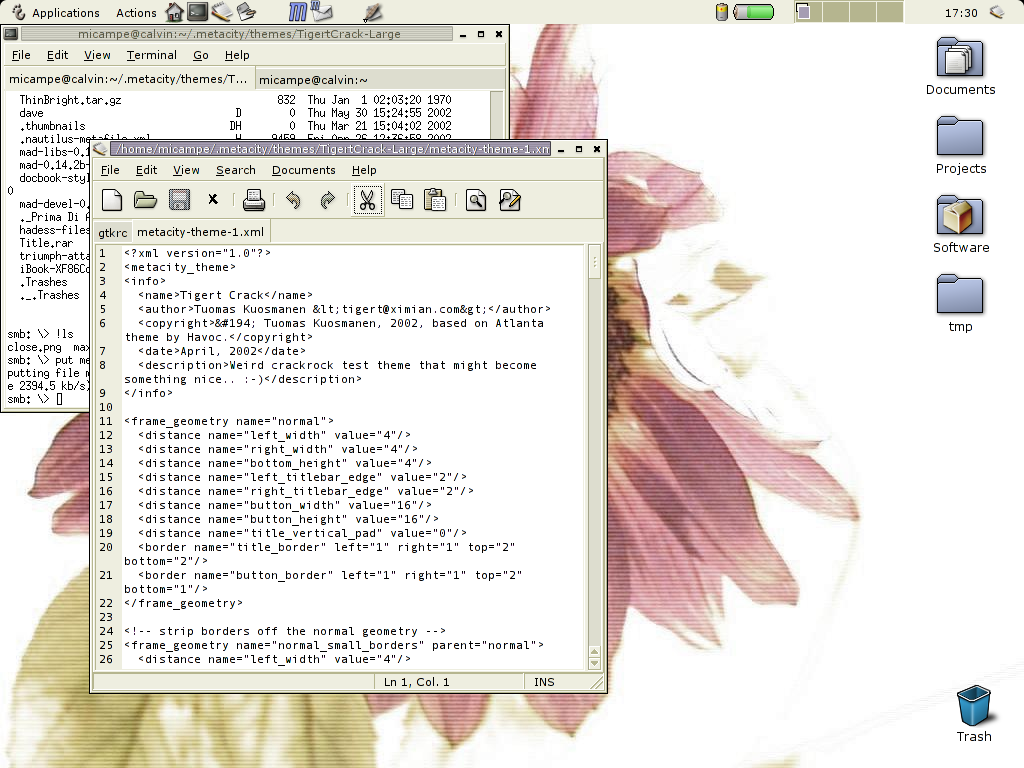Save the file using the floppy disk icon
The image size is (1024, 768).
180,201
